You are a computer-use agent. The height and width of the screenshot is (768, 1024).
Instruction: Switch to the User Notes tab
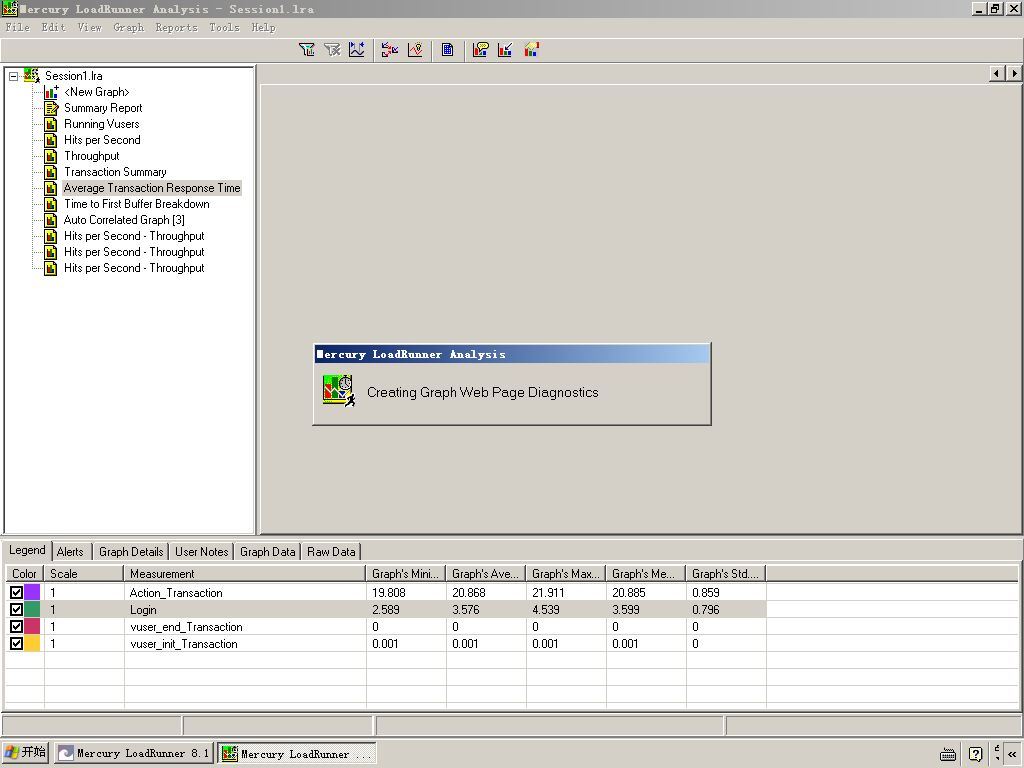[201, 552]
